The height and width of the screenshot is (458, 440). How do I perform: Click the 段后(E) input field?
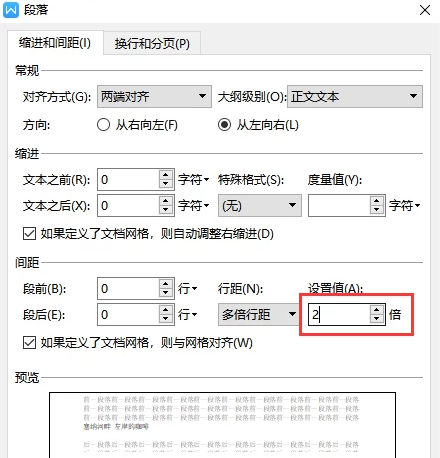(x=128, y=314)
